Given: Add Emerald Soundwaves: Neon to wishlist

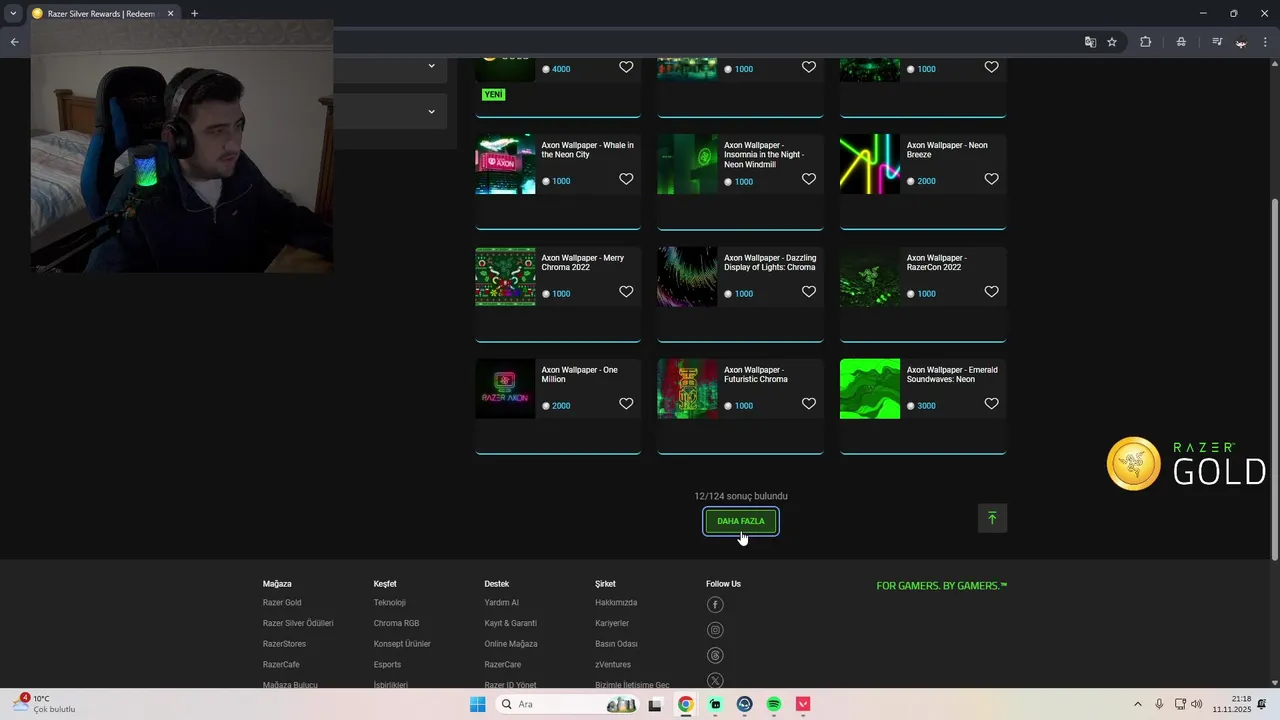Looking at the screenshot, I should click(992, 404).
